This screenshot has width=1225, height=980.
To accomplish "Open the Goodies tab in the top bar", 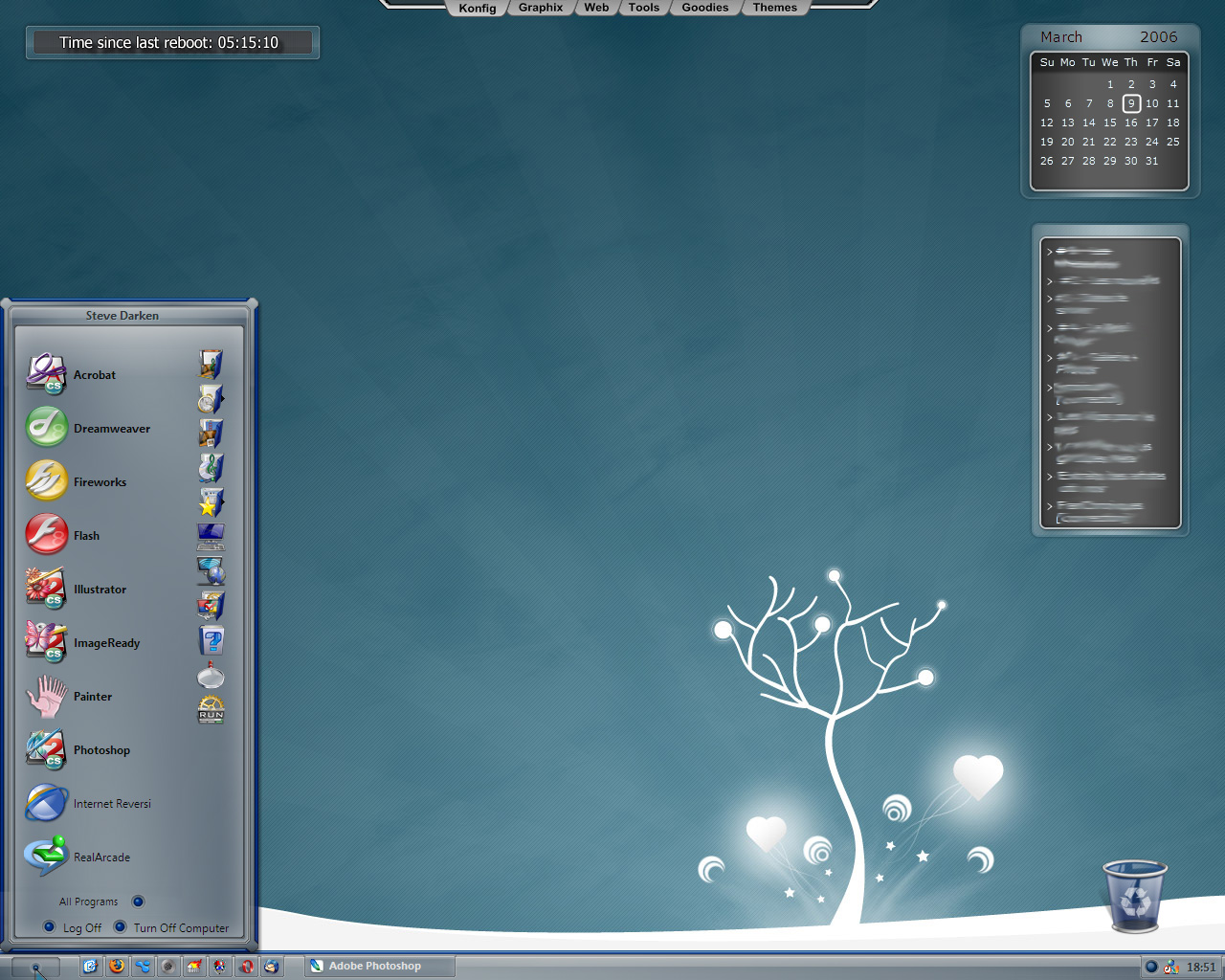I will [705, 8].
